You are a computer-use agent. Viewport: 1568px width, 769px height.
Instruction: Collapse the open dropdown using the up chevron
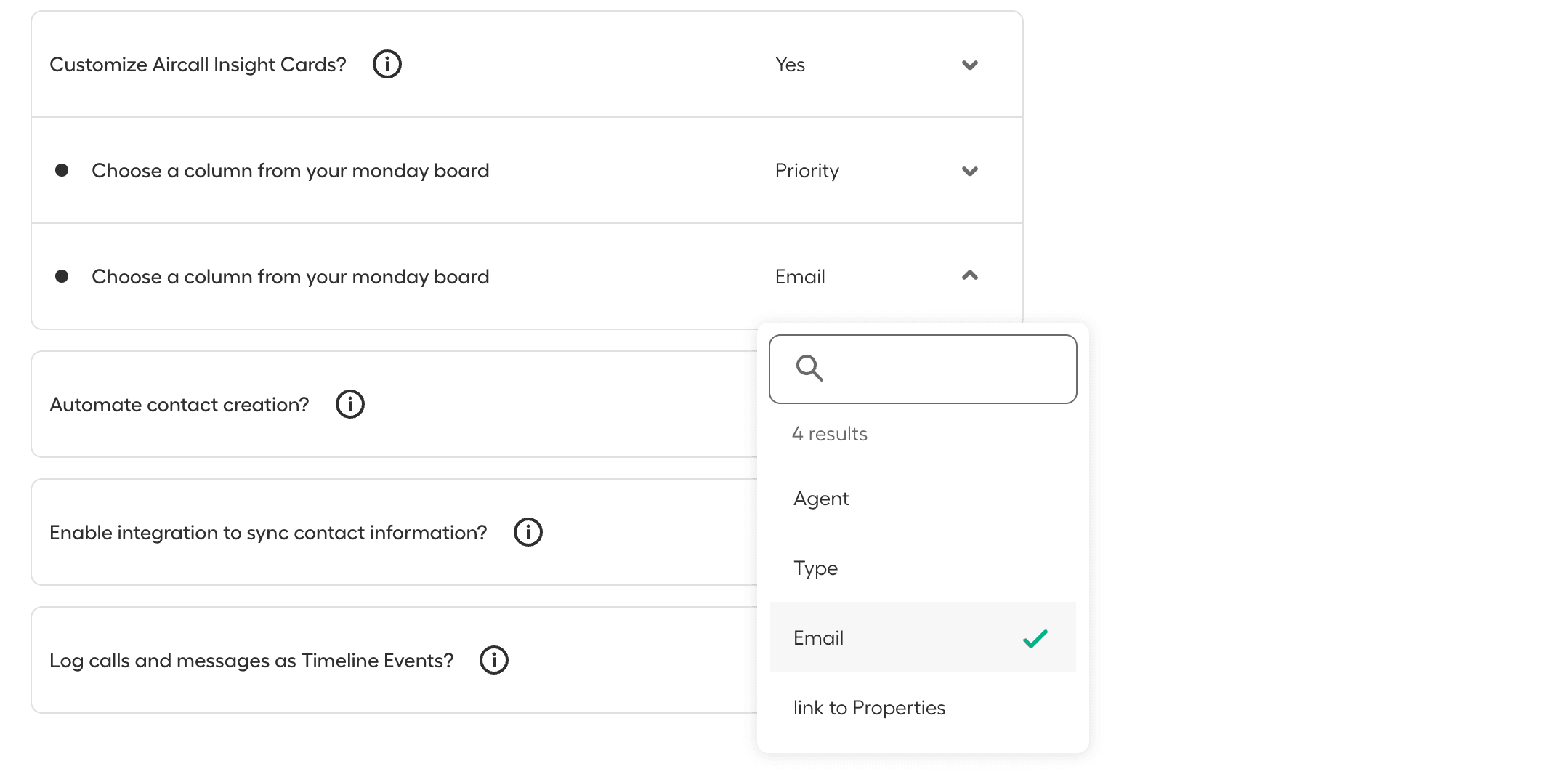point(969,275)
